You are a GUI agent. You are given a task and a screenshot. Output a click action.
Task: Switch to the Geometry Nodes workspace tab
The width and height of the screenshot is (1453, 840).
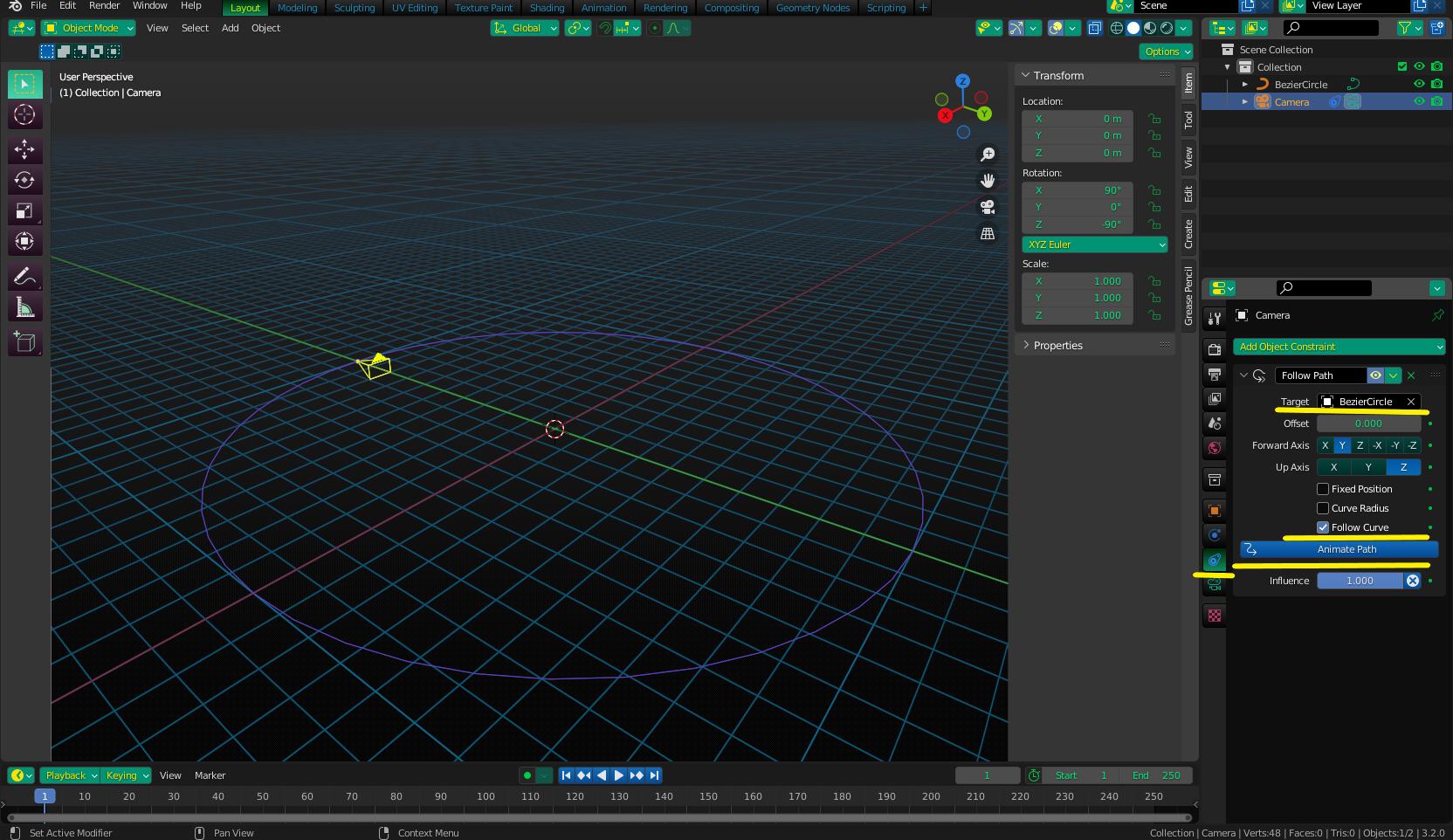pyautogui.click(x=812, y=8)
